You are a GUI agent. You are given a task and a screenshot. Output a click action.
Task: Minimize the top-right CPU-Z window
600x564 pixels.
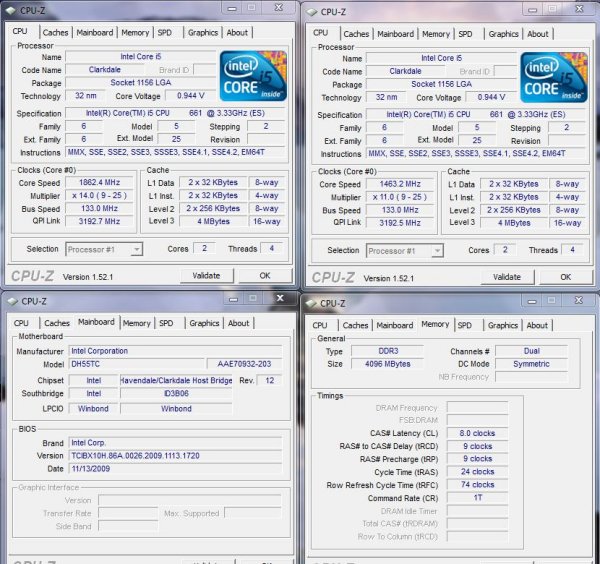tap(532, 10)
